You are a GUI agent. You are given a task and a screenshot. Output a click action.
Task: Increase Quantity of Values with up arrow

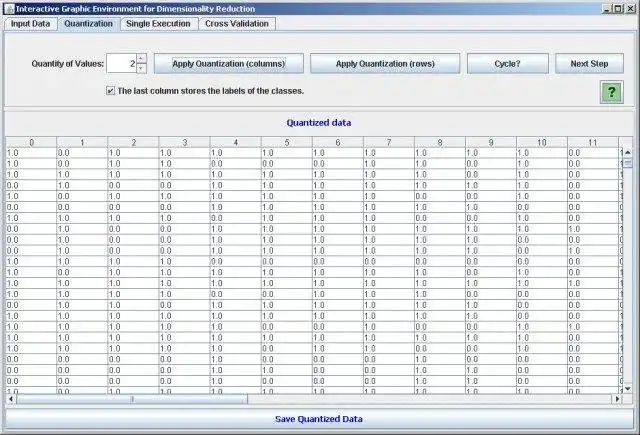pyautogui.click(x=141, y=58)
